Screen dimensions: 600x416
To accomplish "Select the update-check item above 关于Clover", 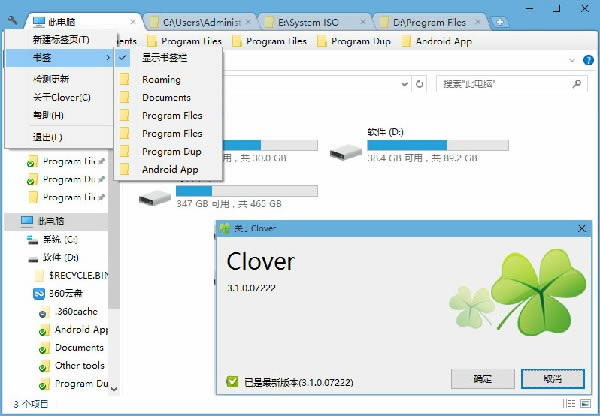I will click(51, 79).
